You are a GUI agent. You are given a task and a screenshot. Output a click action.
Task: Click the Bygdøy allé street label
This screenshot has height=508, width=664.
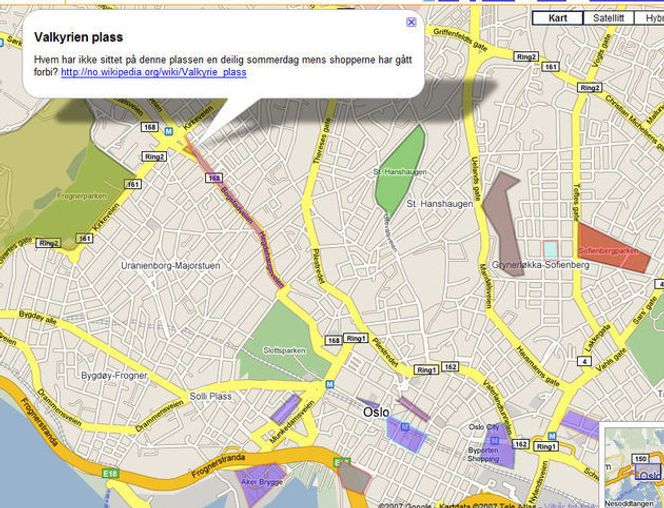[38, 318]
